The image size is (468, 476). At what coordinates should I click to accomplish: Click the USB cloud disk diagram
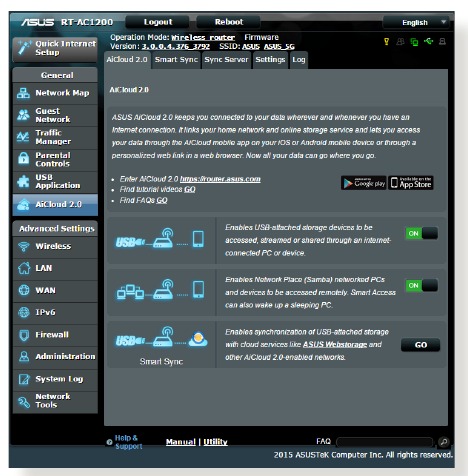[160, 239]
